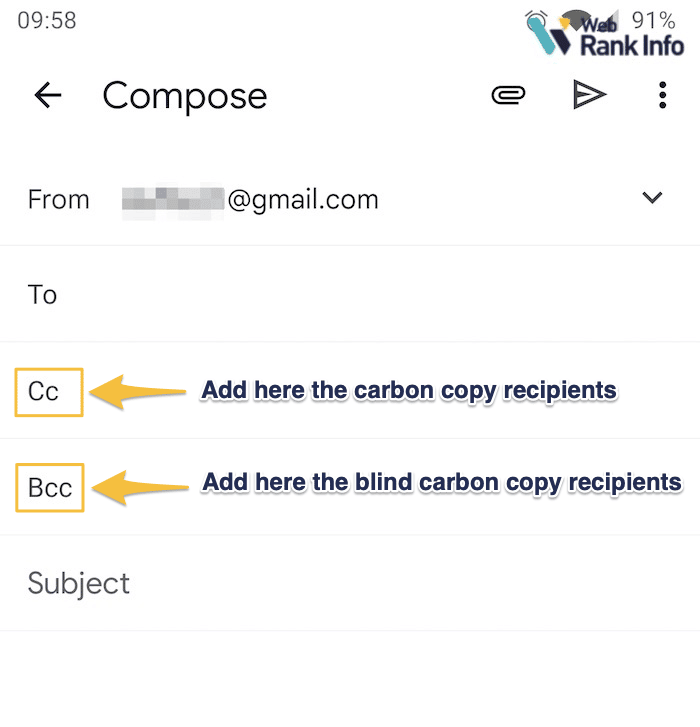Viewport: 700px width, 727px height.
Task: Click the yellow arrow pointing to Cc
Action: point(140,391)
